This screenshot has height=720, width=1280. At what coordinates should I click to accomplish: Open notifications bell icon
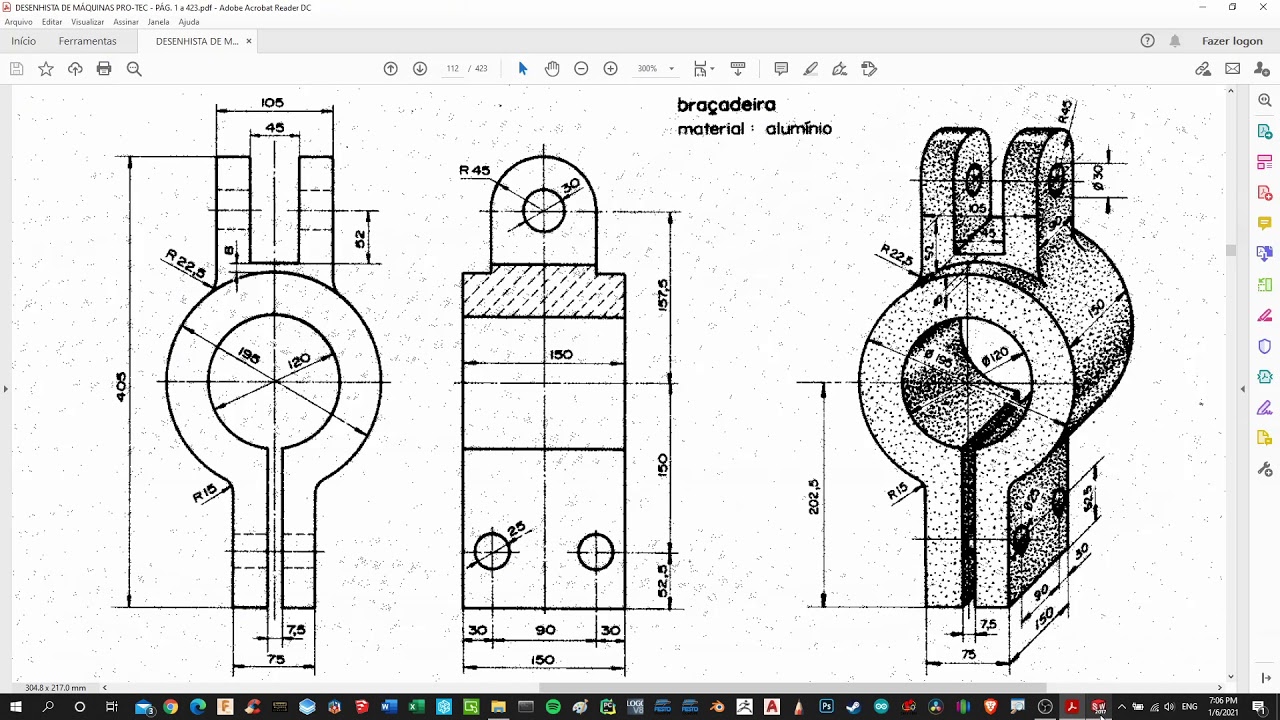[1175, 41]
